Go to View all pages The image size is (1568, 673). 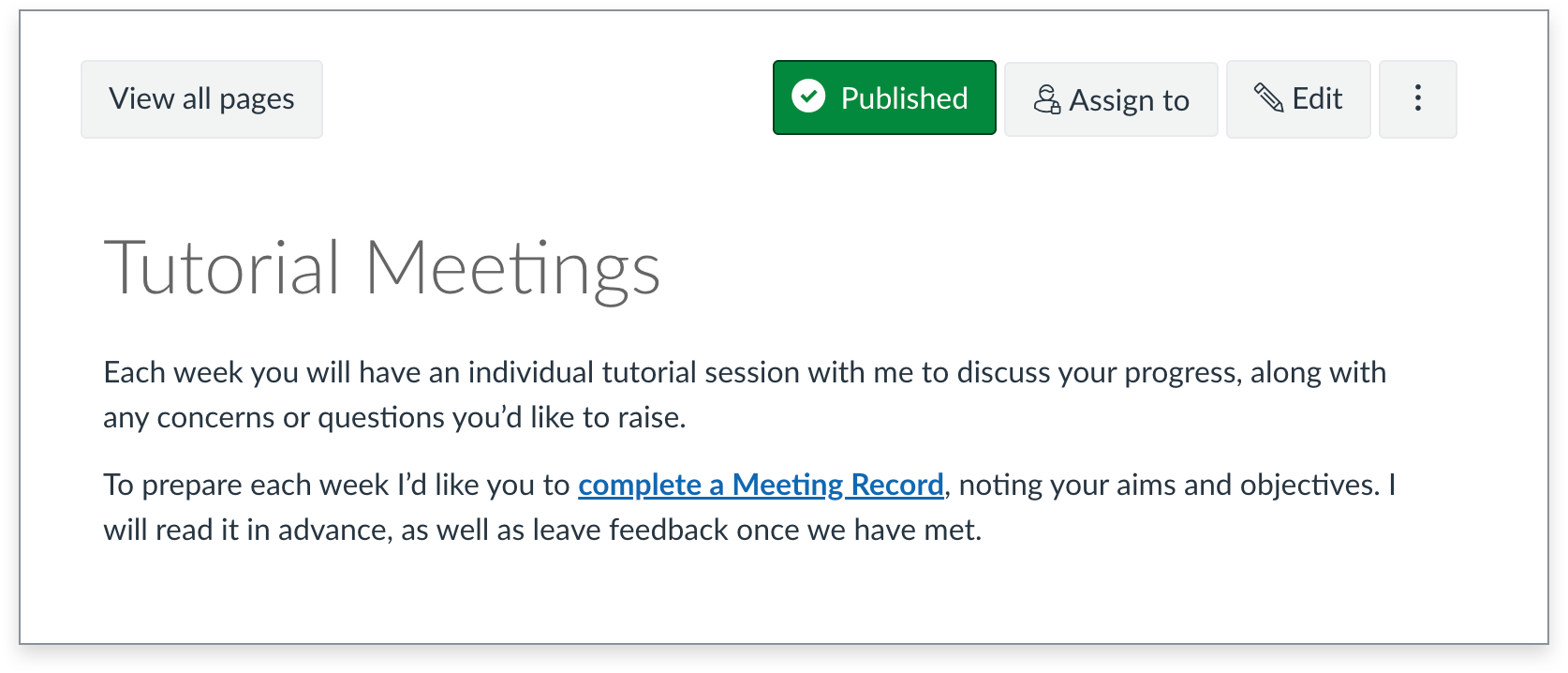pos(201,98)
